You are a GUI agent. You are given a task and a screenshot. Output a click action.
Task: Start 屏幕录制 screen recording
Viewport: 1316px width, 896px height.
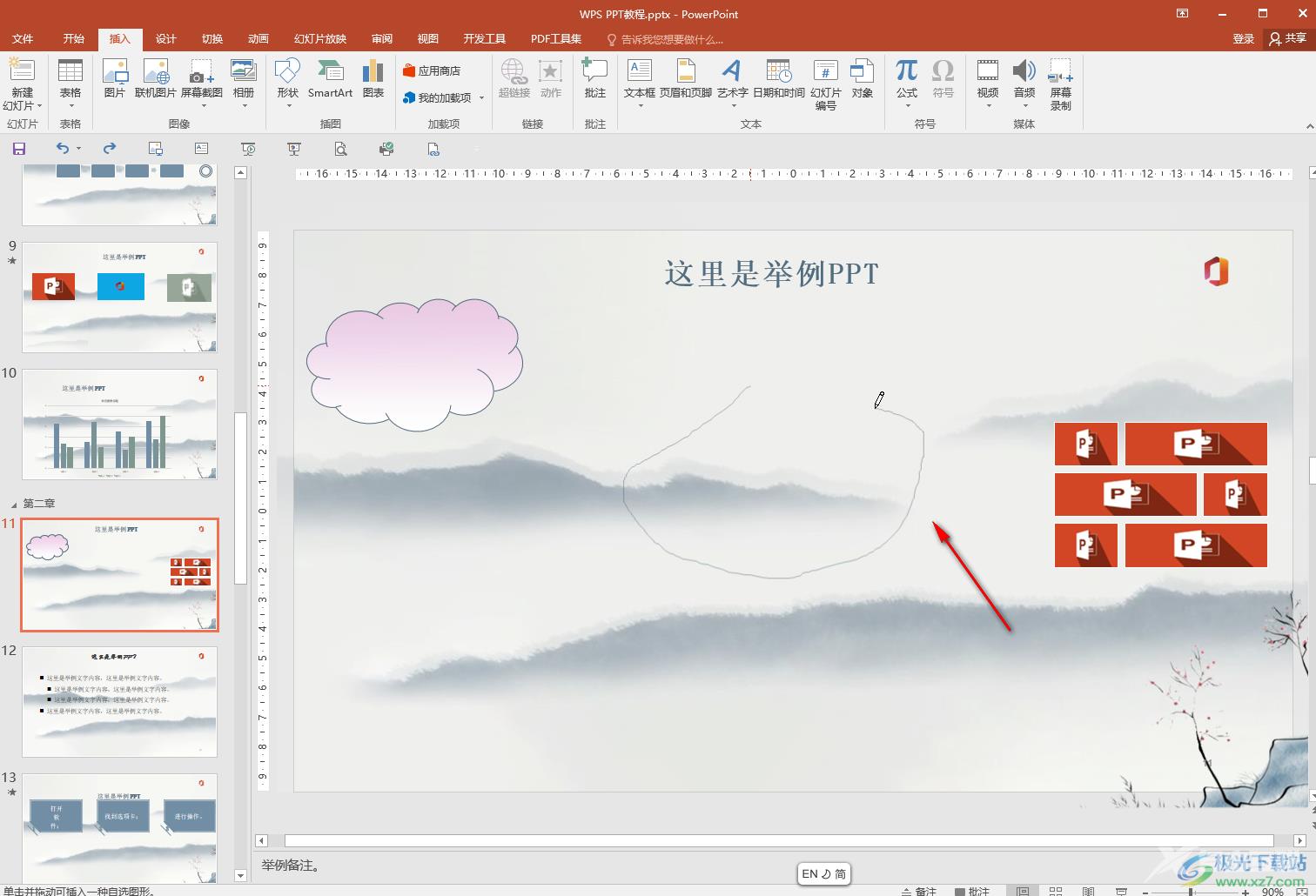click(x=1060, y=84)
